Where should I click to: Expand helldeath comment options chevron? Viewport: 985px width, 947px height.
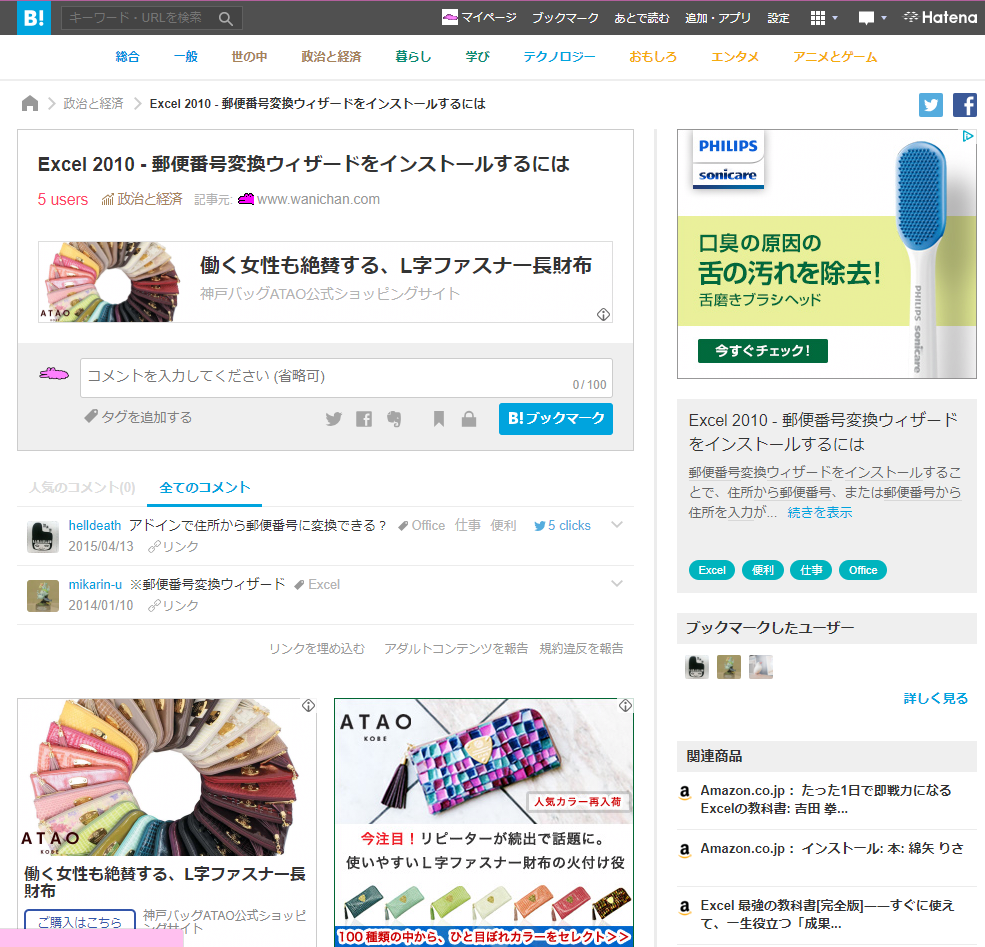617,524
